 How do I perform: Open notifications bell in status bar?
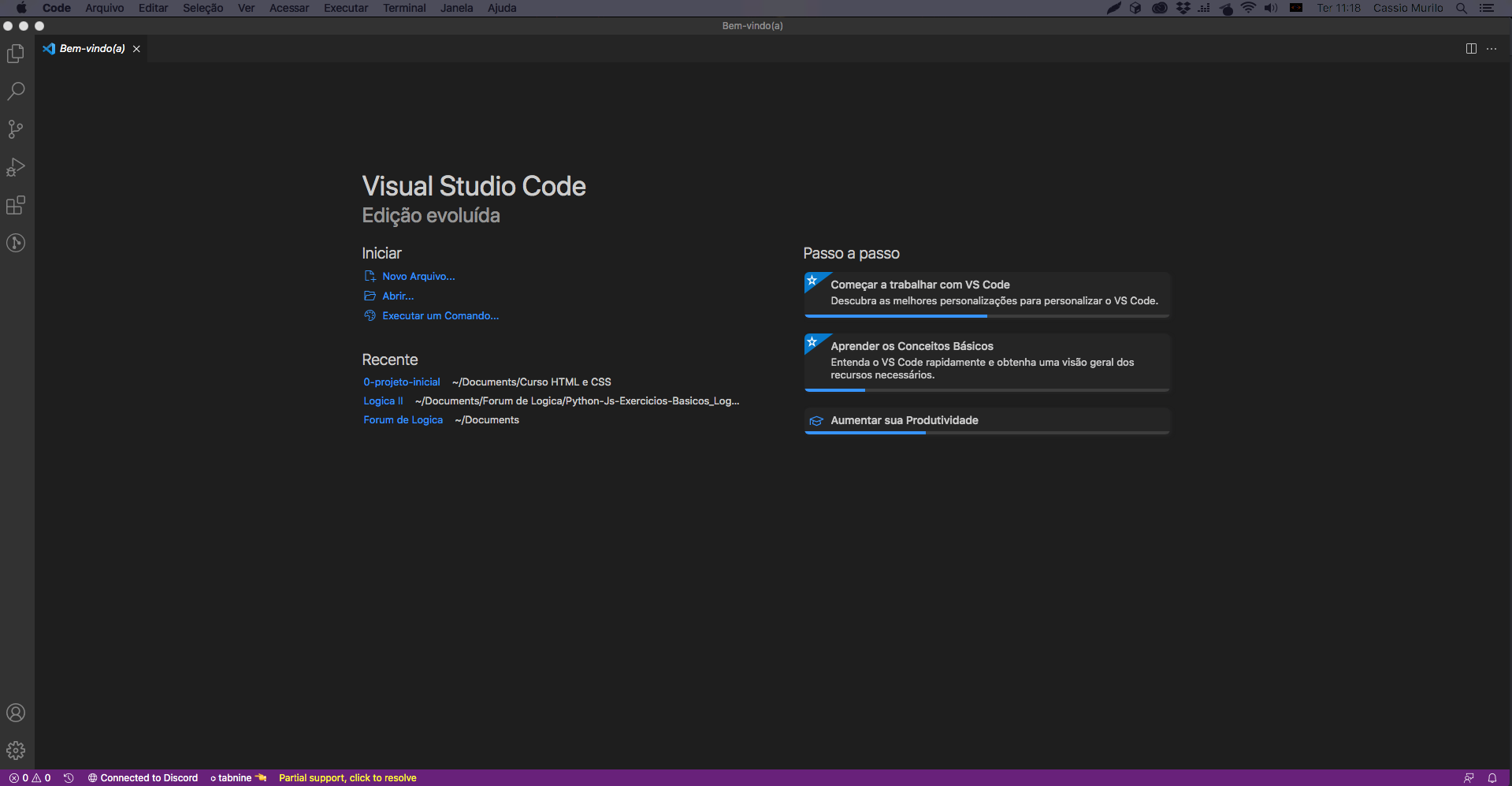point(1492,778)
